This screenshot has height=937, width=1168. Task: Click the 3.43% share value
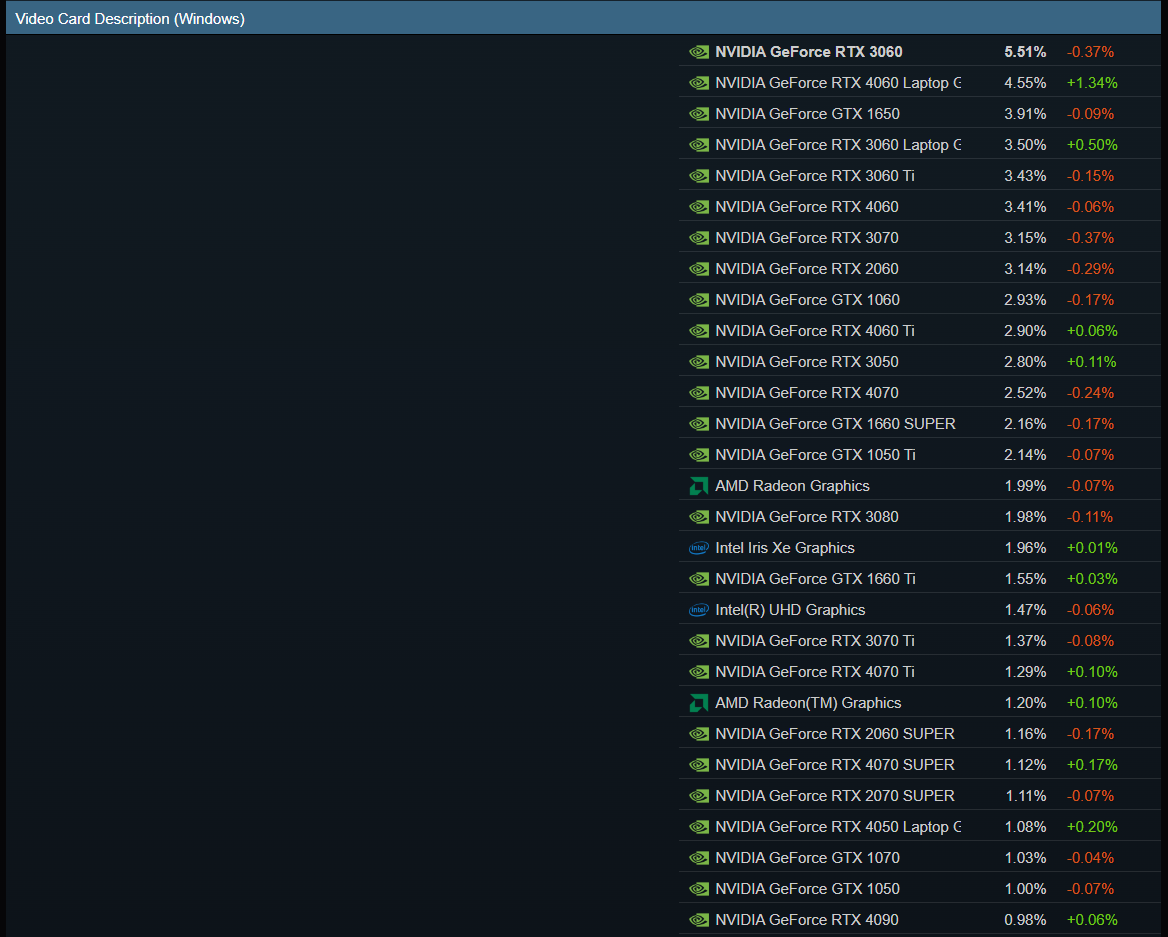(1025, 176)
